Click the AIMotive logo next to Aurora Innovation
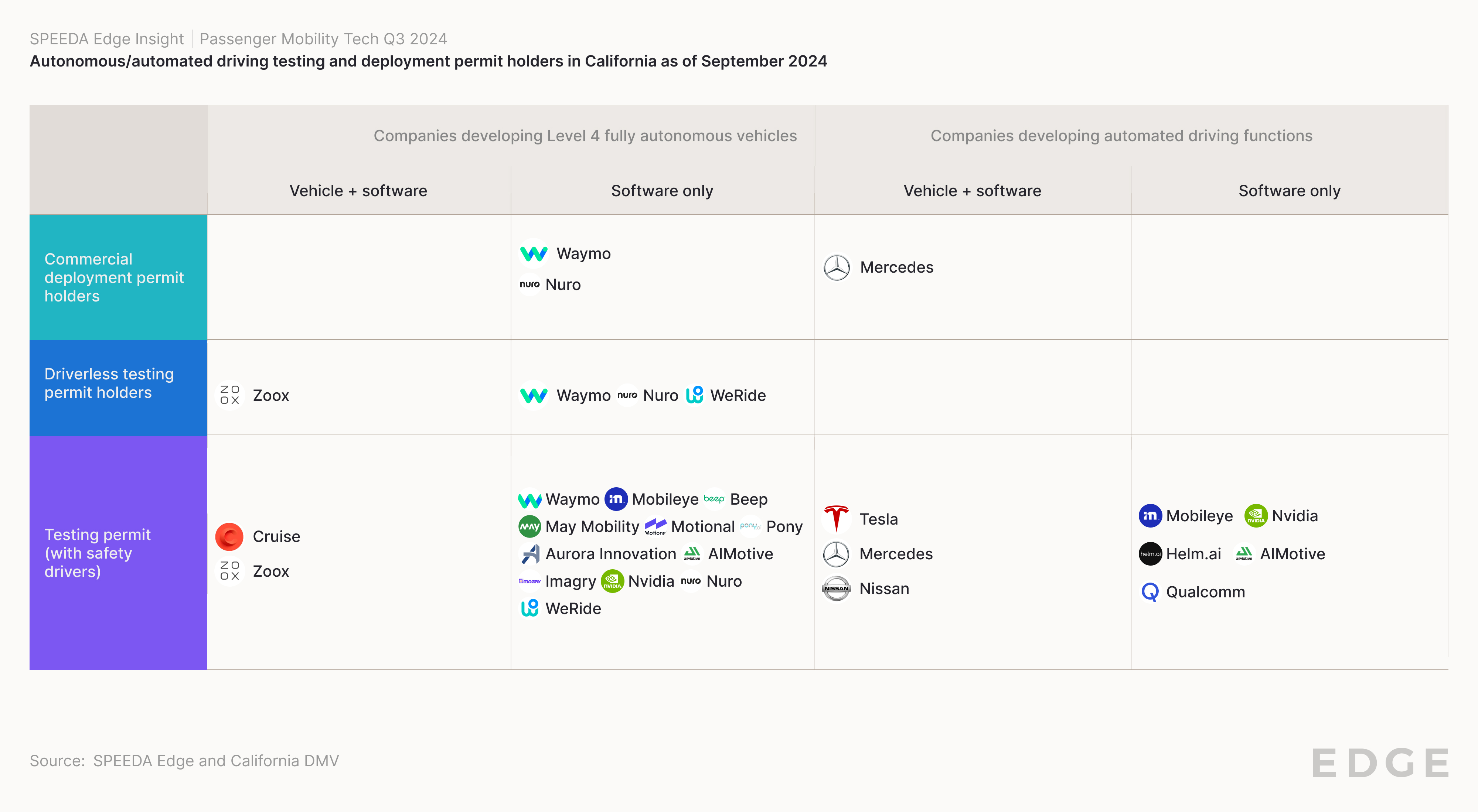 pyautogui.click(x=692, y=554)
